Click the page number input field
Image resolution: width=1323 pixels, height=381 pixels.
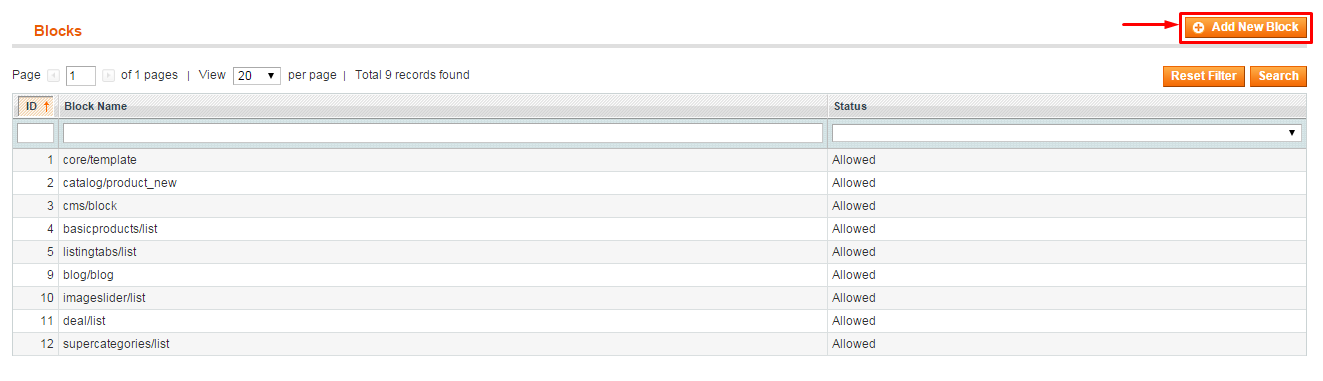(x=81, y=76)
